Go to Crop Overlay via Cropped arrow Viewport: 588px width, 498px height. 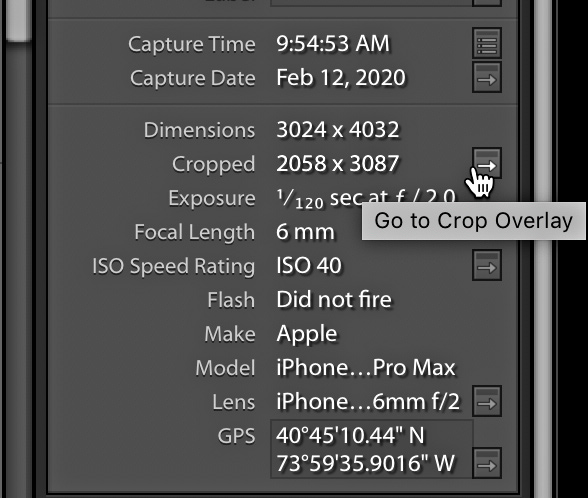487,163
